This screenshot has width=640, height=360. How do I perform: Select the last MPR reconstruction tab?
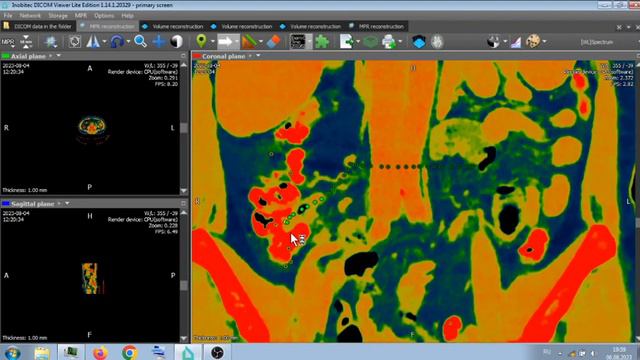(x=377, y=26)
